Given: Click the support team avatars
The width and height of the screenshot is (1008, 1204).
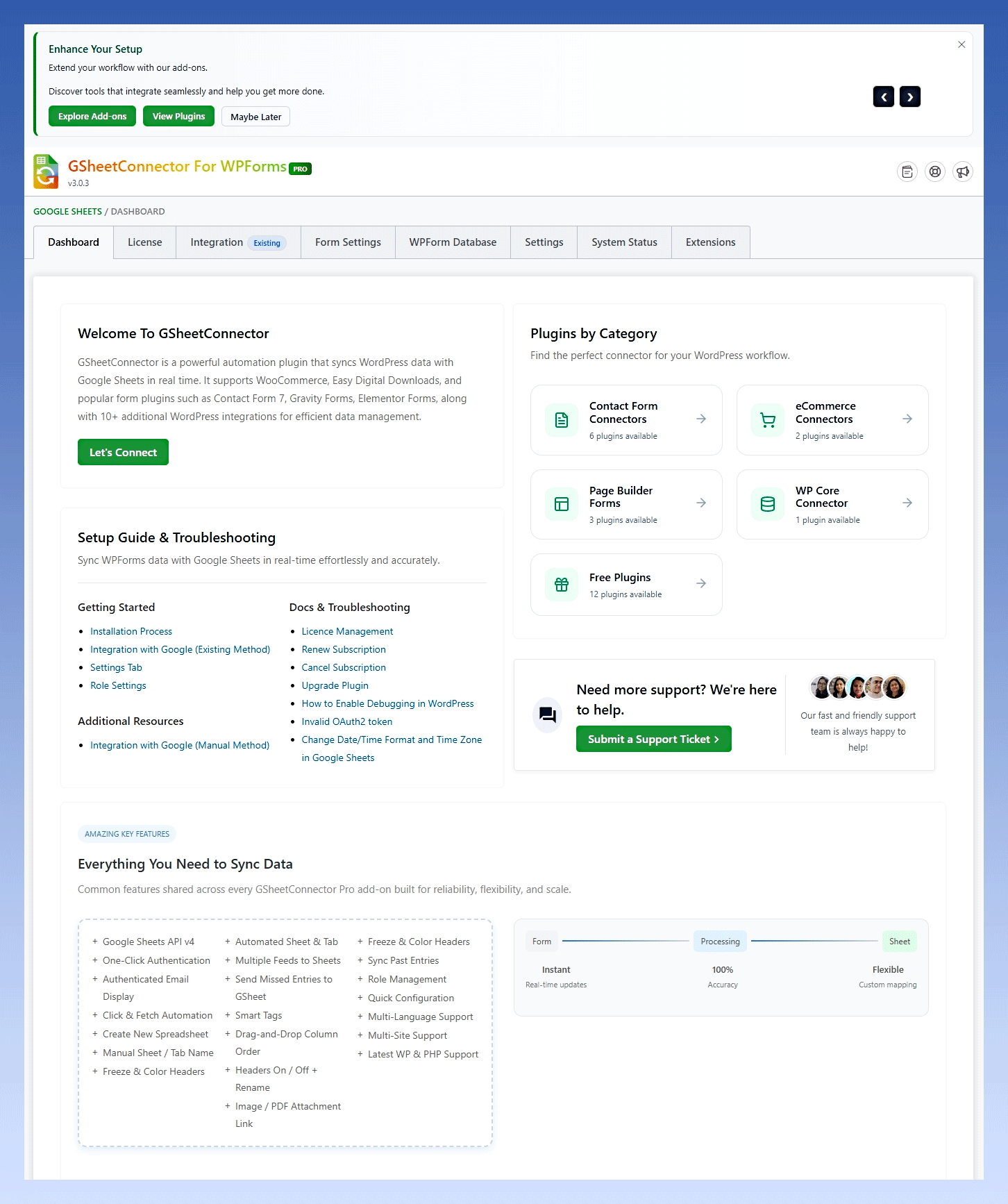Looking at the screenshot, I should tap(858, 687).
